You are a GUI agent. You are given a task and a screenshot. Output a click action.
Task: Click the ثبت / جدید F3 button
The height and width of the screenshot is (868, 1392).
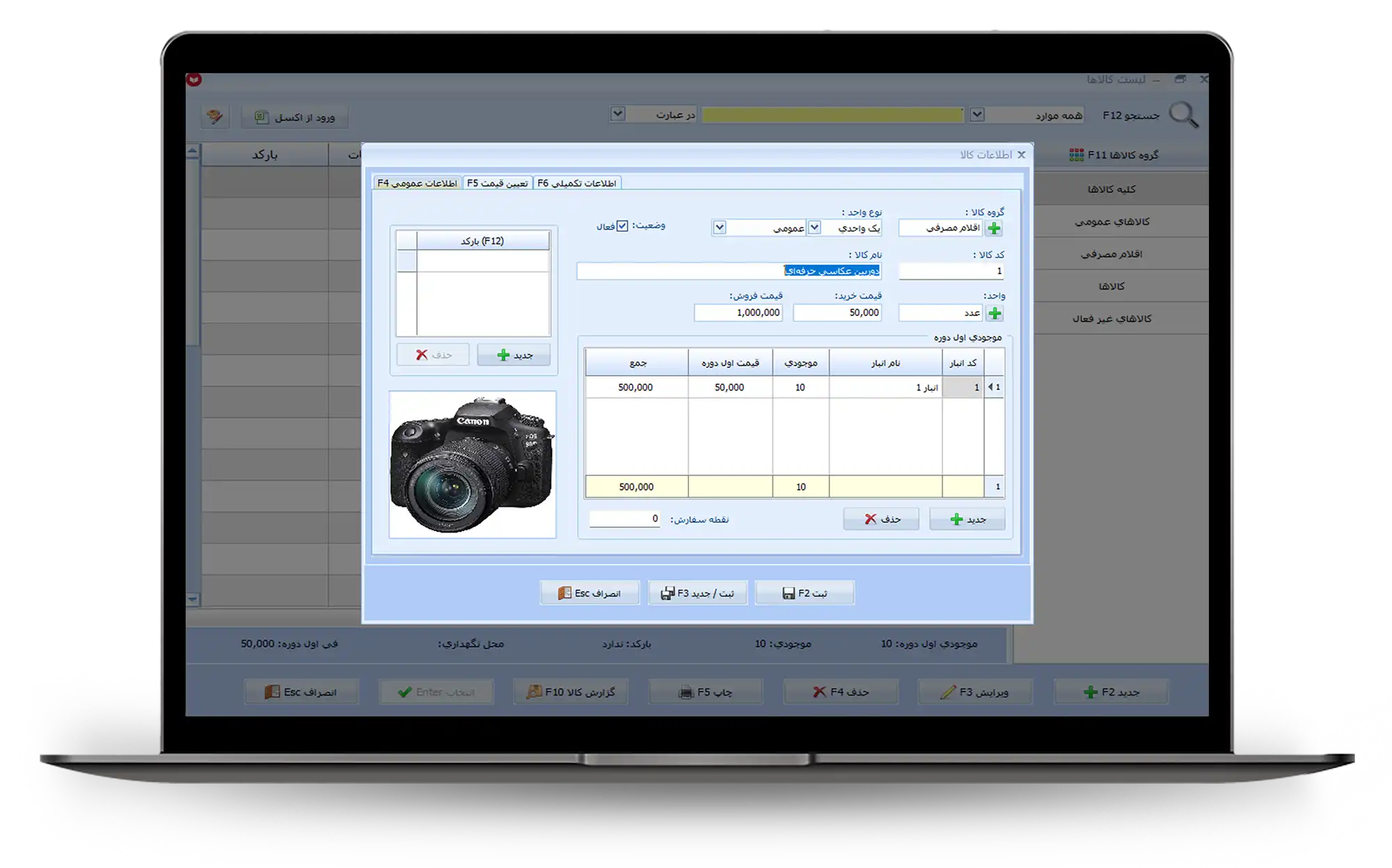pos(697,593)
